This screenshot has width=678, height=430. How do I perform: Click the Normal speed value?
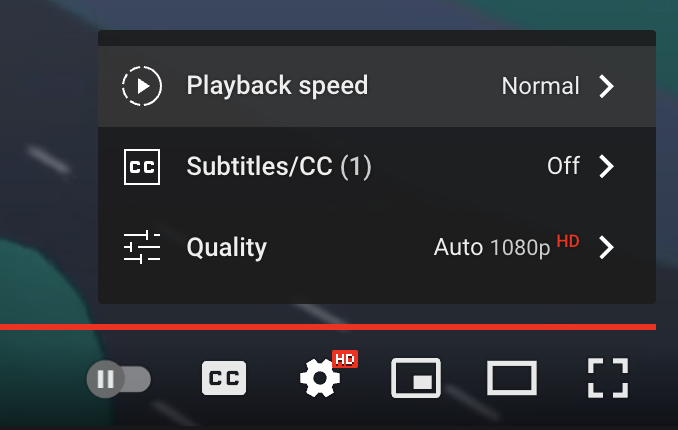point(540,86)
